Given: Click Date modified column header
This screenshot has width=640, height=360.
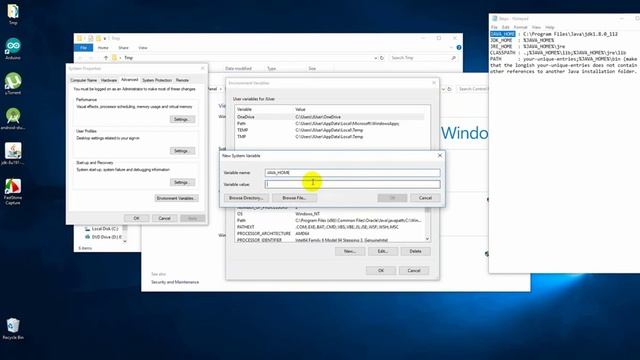Looking at the screenshot, I should click(238, 69).
